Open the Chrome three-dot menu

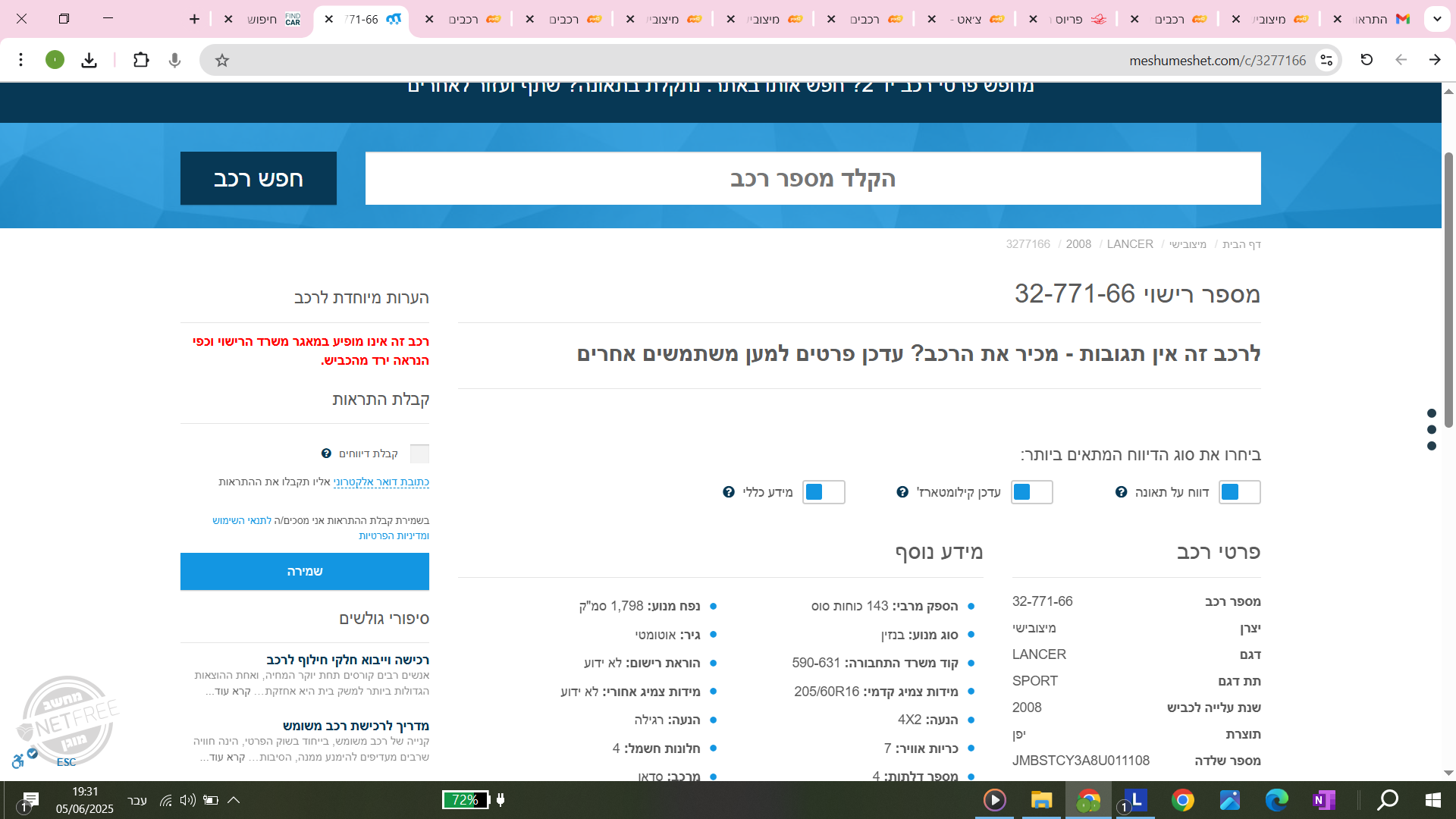pos(21,60)
